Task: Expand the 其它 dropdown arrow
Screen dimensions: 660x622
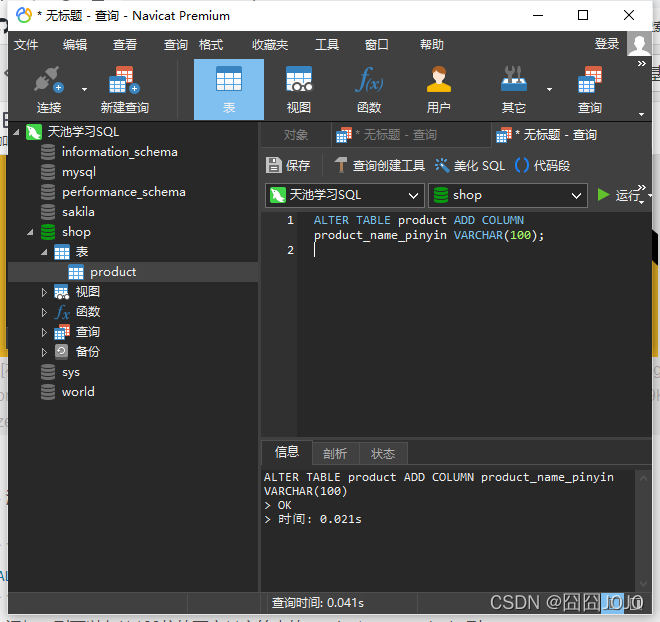Action: [549, 89]
